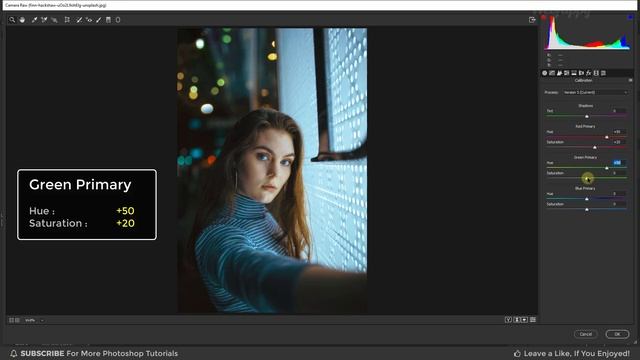Viewport: 640px width, 360px height.
Task: Open the Detail panel tab
Action: (x=559, y=73)
